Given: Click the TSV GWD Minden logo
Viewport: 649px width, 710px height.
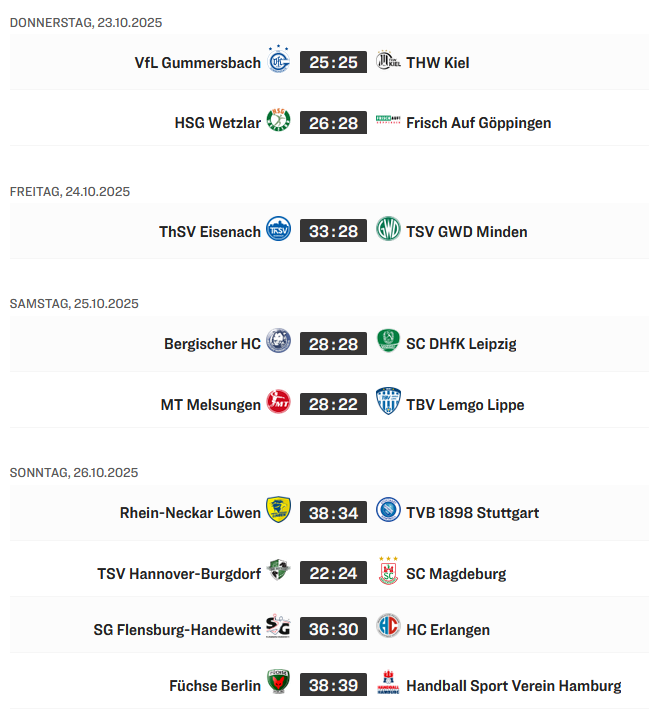Looking at the screenshot, I should tap(388, 230).
